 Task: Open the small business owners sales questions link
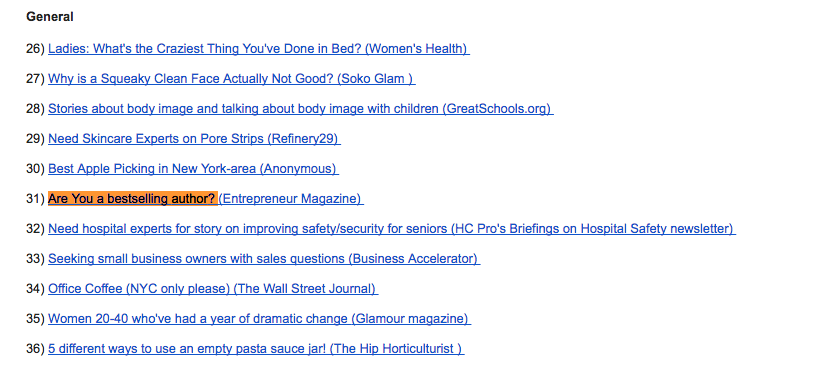tap(264, 259)
